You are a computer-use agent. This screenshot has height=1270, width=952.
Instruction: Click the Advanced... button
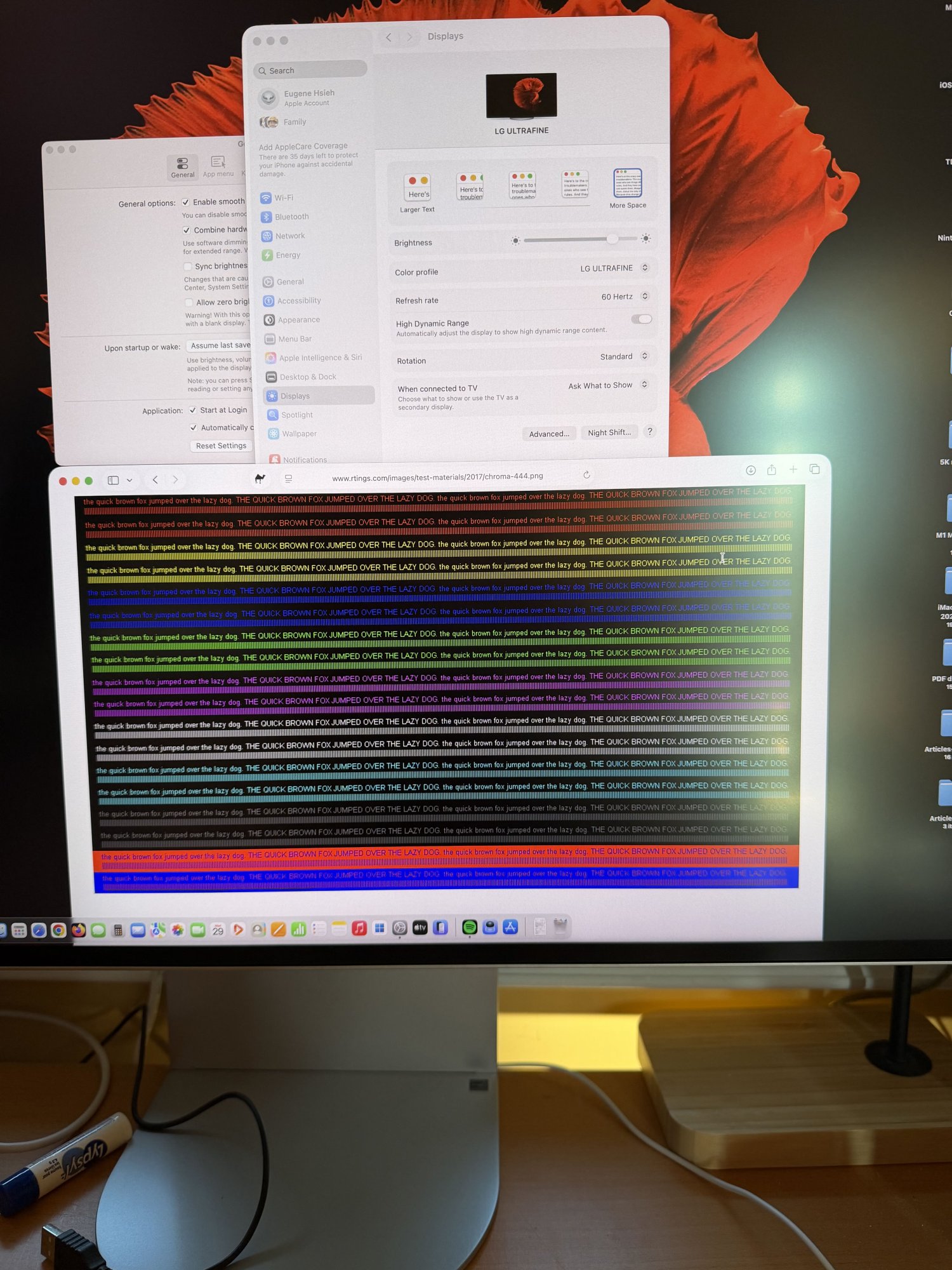pos(549,434)
